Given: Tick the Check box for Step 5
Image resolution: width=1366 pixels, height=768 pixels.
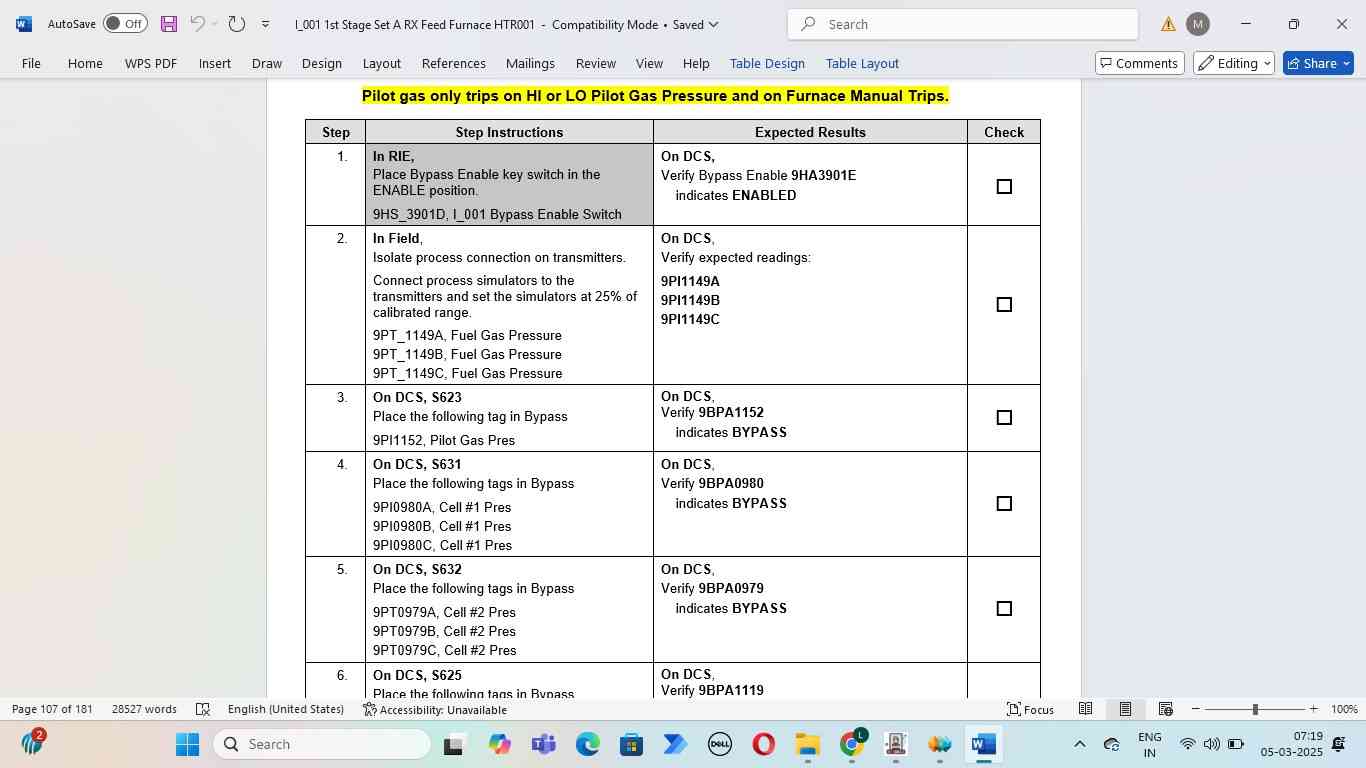Looking at the screenshot, I should pyautogui.click(x=1004, y=609).
